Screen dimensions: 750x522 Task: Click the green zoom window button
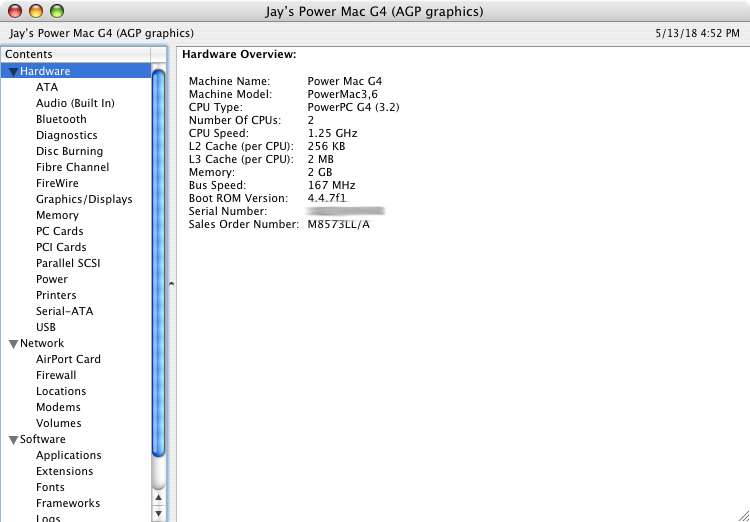(x=56, y=12)
